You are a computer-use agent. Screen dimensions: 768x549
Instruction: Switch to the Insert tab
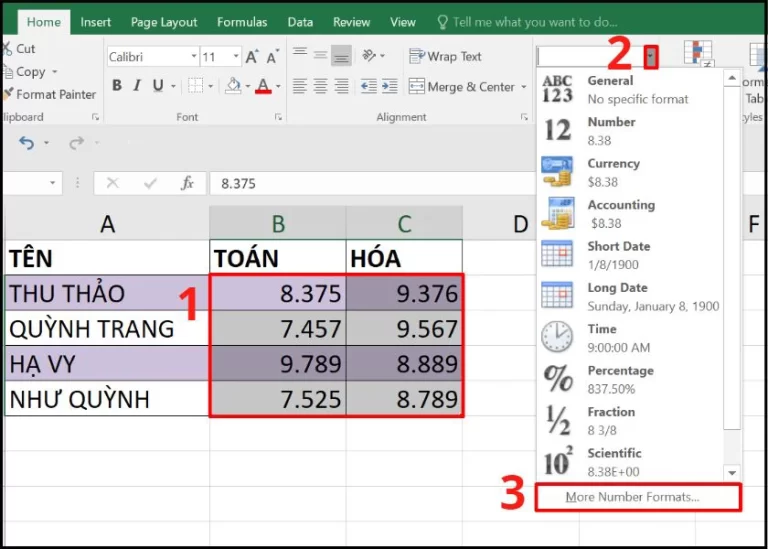[96, 22]
